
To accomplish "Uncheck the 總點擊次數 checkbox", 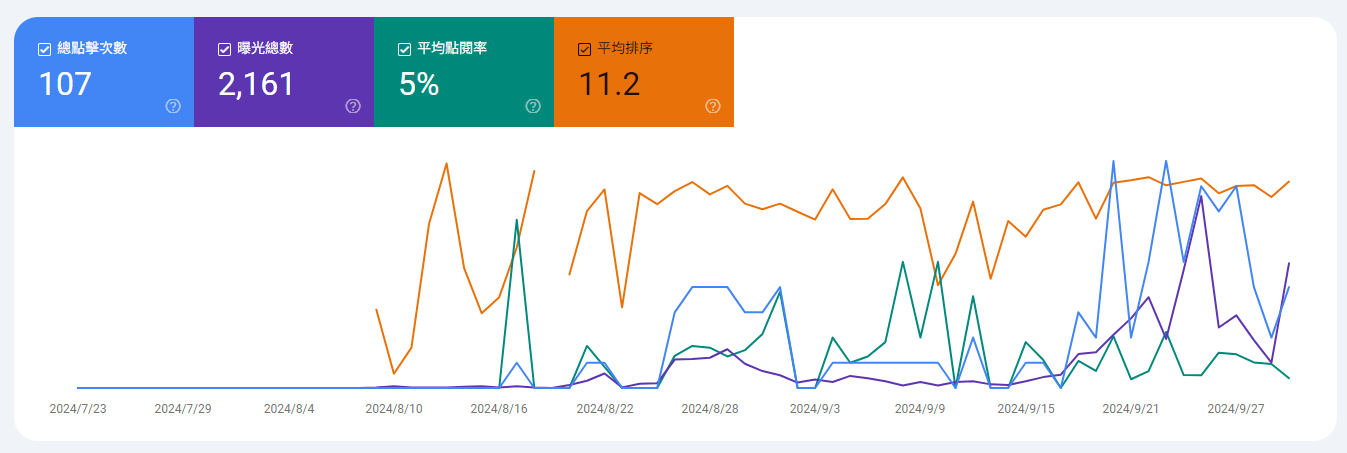I will [44, 49].
